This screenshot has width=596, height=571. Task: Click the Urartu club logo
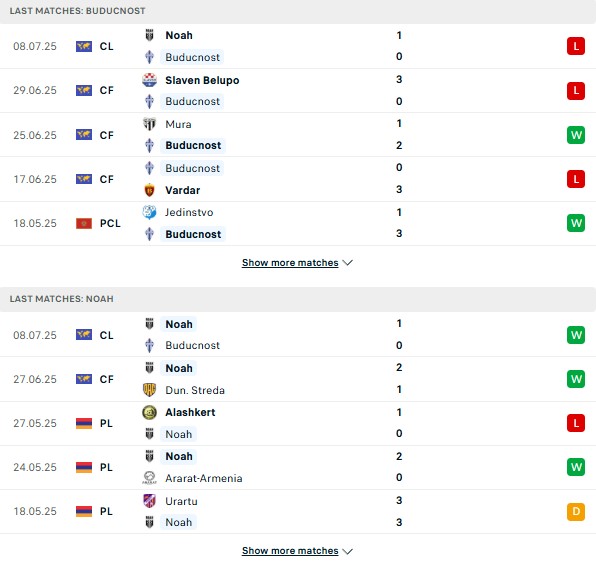point(149,501)
